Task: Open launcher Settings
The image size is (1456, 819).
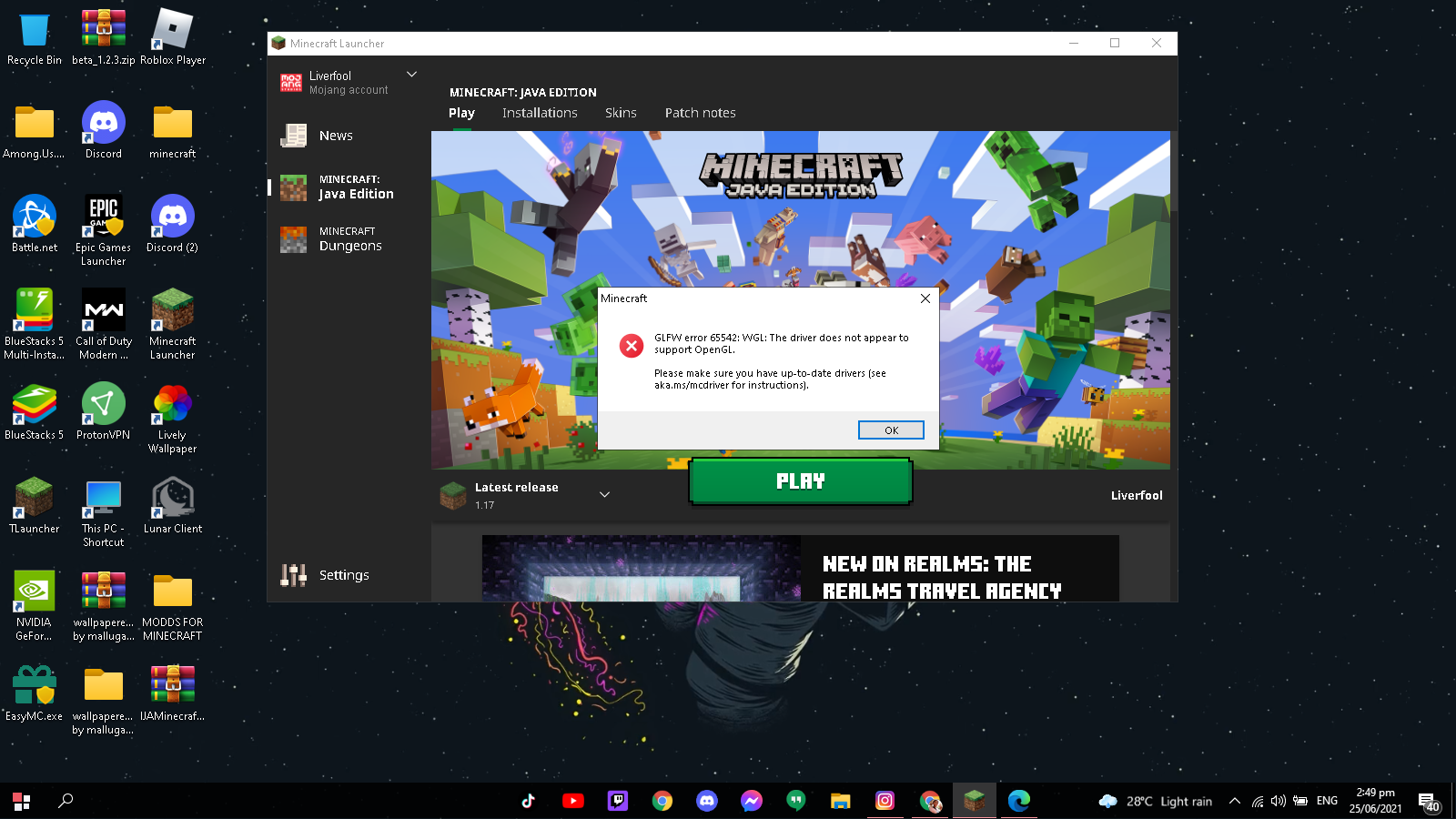Action: click(x=342, y=575)
